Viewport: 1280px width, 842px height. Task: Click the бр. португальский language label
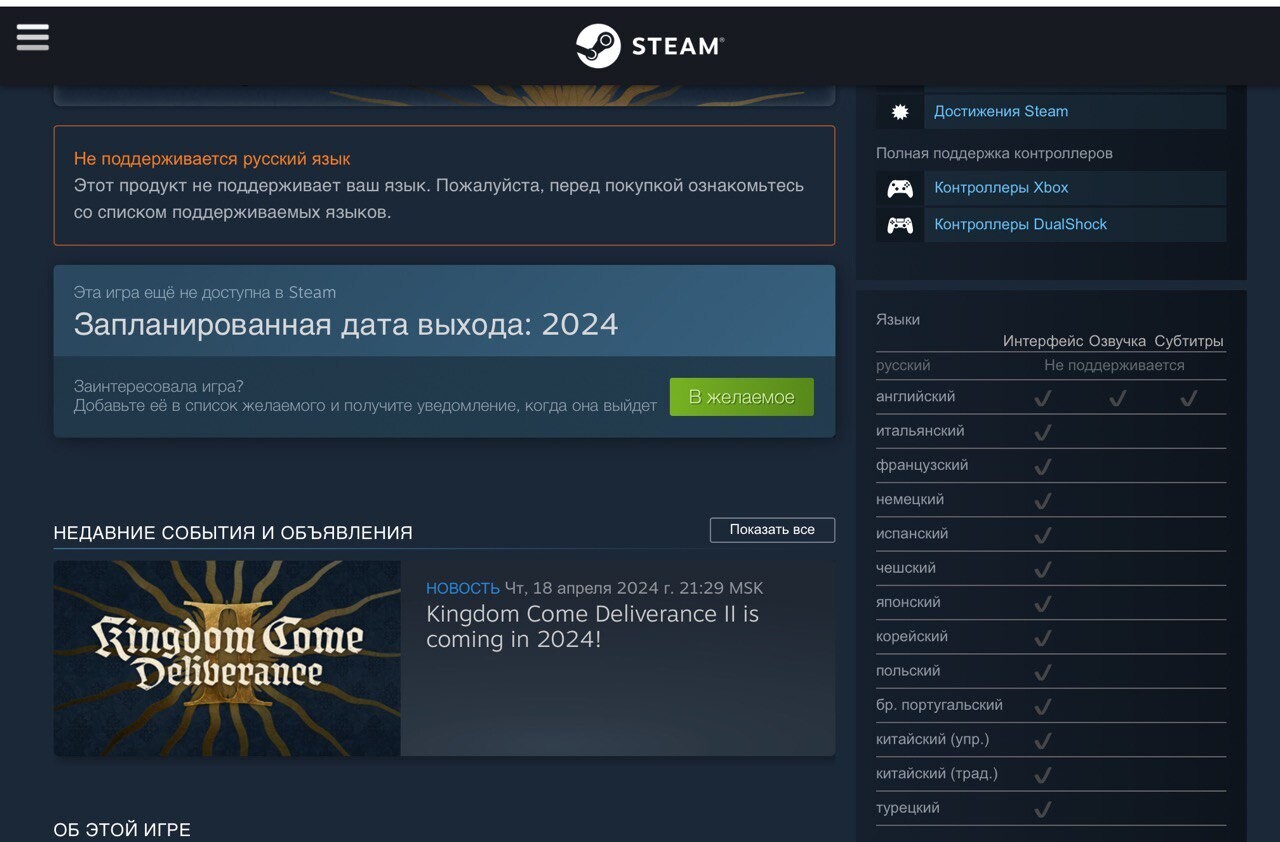pyautogui.click(x=939, y=705)
